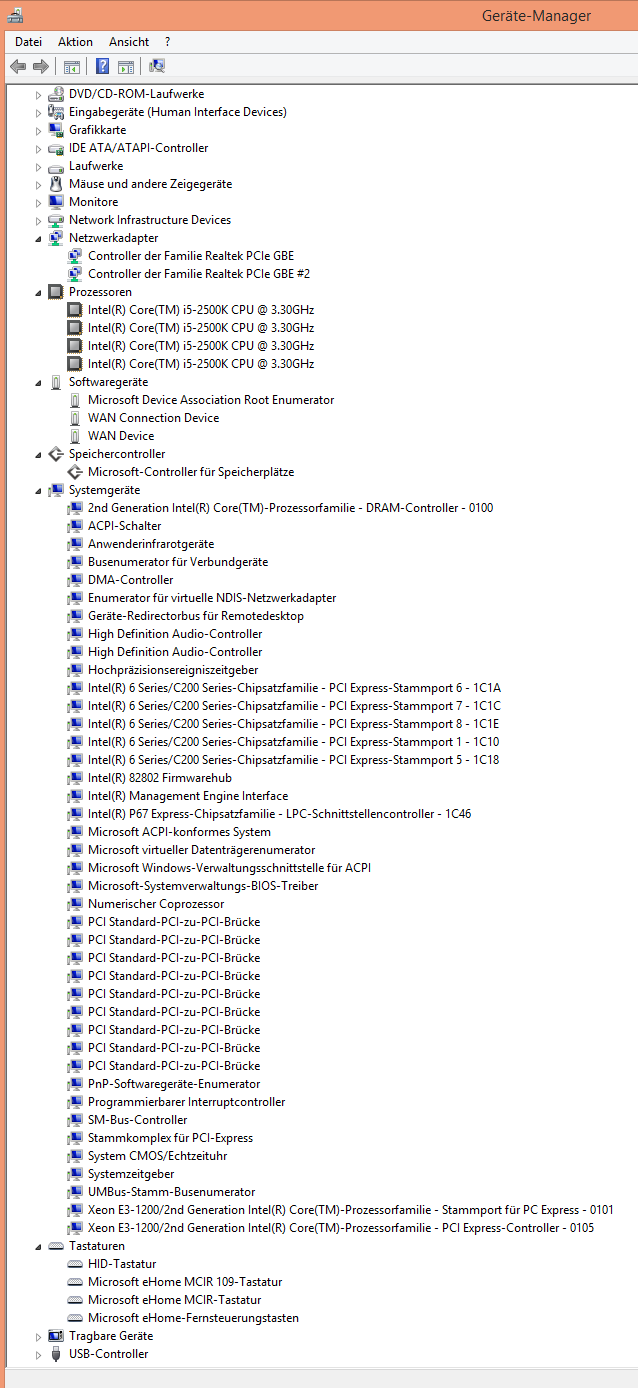Collapse the Speichercontroller category

(39, 455)
